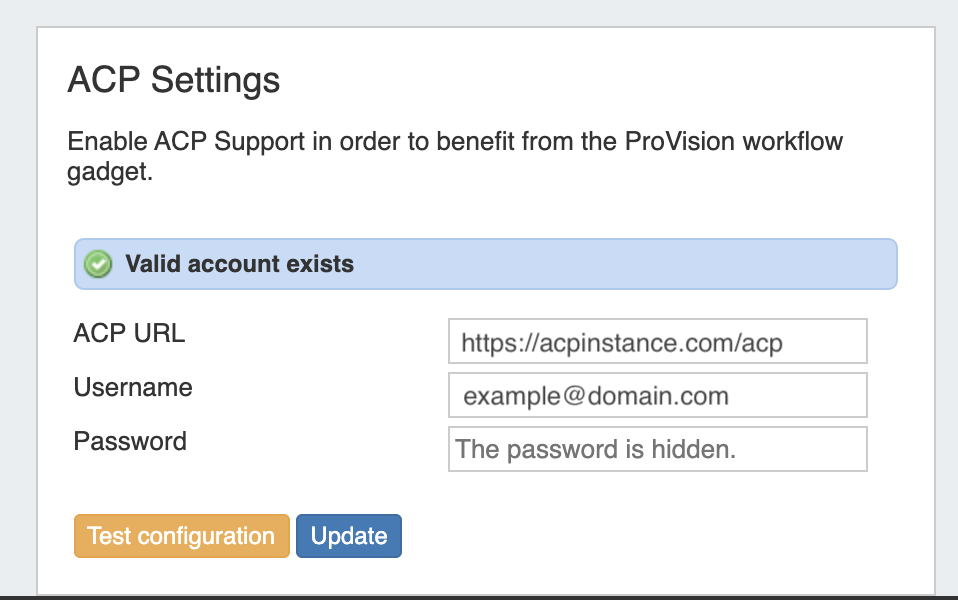Click the ACP Settings heading
The width and height of the screenshot is (958, 600).
point(173,80)
